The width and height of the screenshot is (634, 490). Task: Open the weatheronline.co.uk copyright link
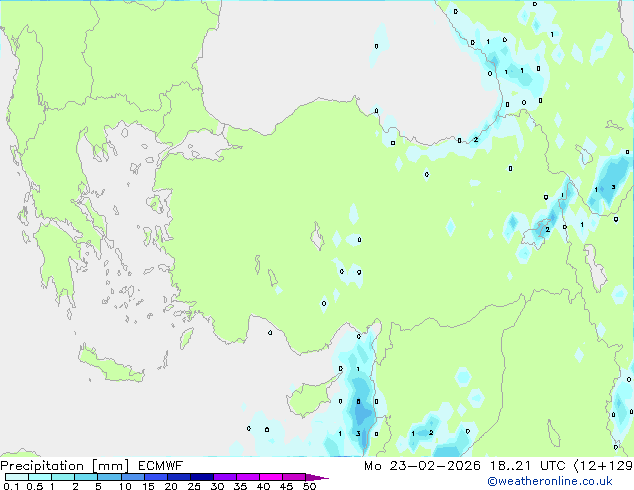click(550, 481)
